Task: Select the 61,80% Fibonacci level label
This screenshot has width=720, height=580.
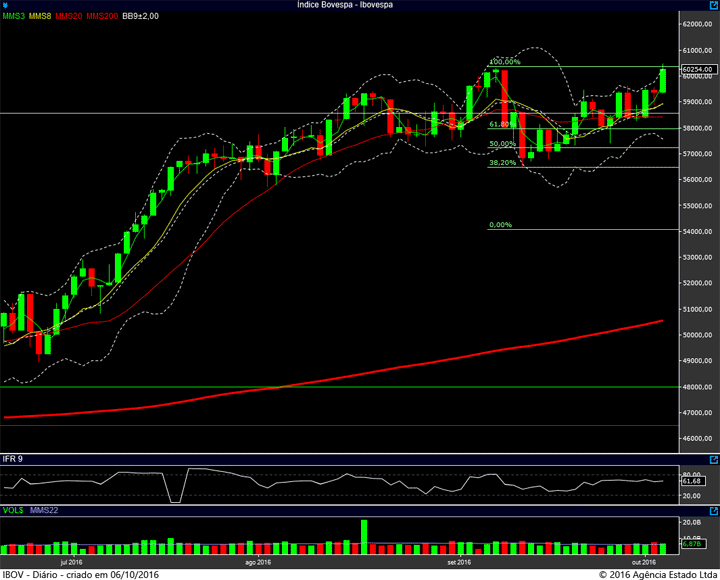Action: pyautogui.click(x=502, y=124)
